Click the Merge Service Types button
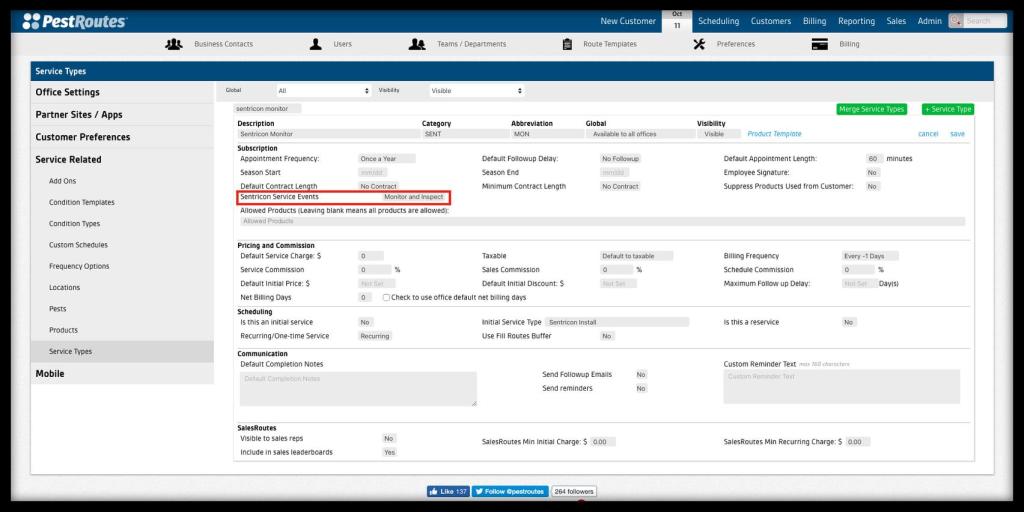 (x=871, y=109)
